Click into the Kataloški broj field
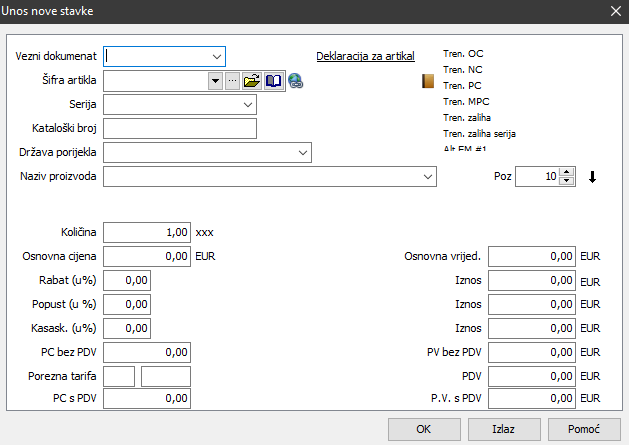Screen dimensions: 629x445 coord(180,128)
